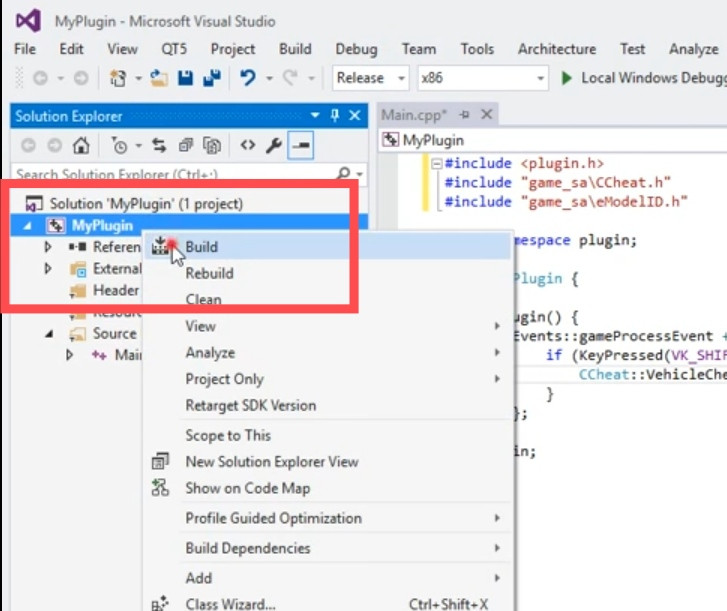Click the search magnifier in Solution Explorer
Screen dimensions: 727x611
[344, 173]
